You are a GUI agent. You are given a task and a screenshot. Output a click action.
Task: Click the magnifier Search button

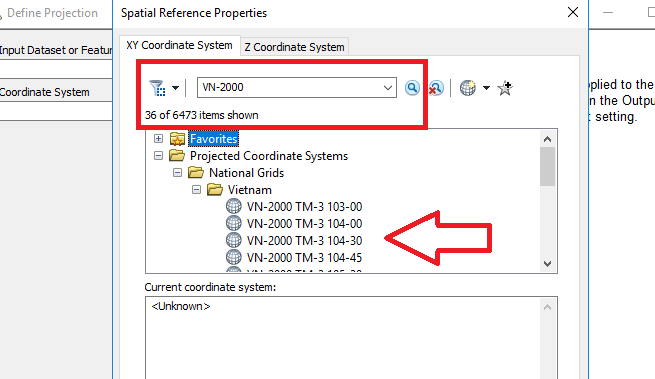click(x=412, y=88)
